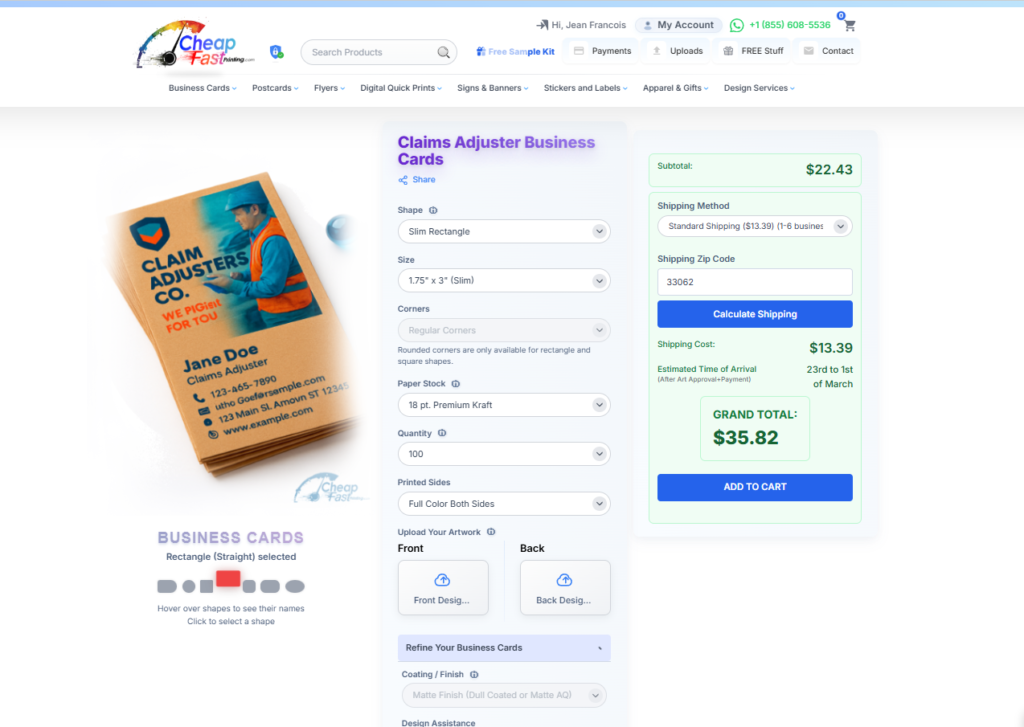Screen dimensions: 1024x727
Task: Open the Stickers and Labels menu
Action: click(x=585, y=88)
